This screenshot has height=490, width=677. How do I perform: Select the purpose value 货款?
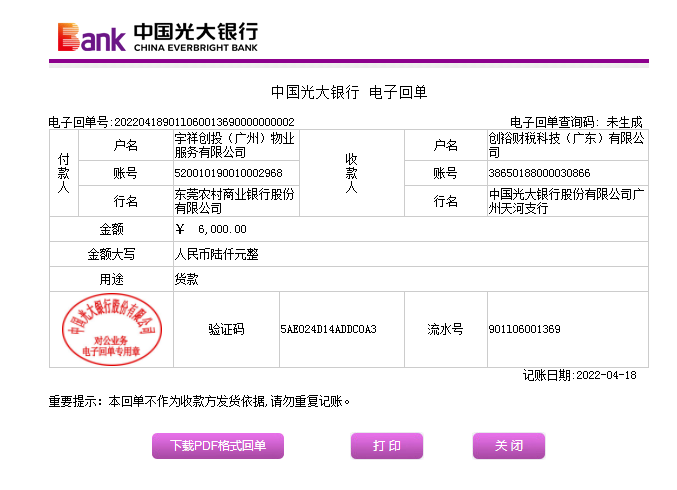[187, 279]
